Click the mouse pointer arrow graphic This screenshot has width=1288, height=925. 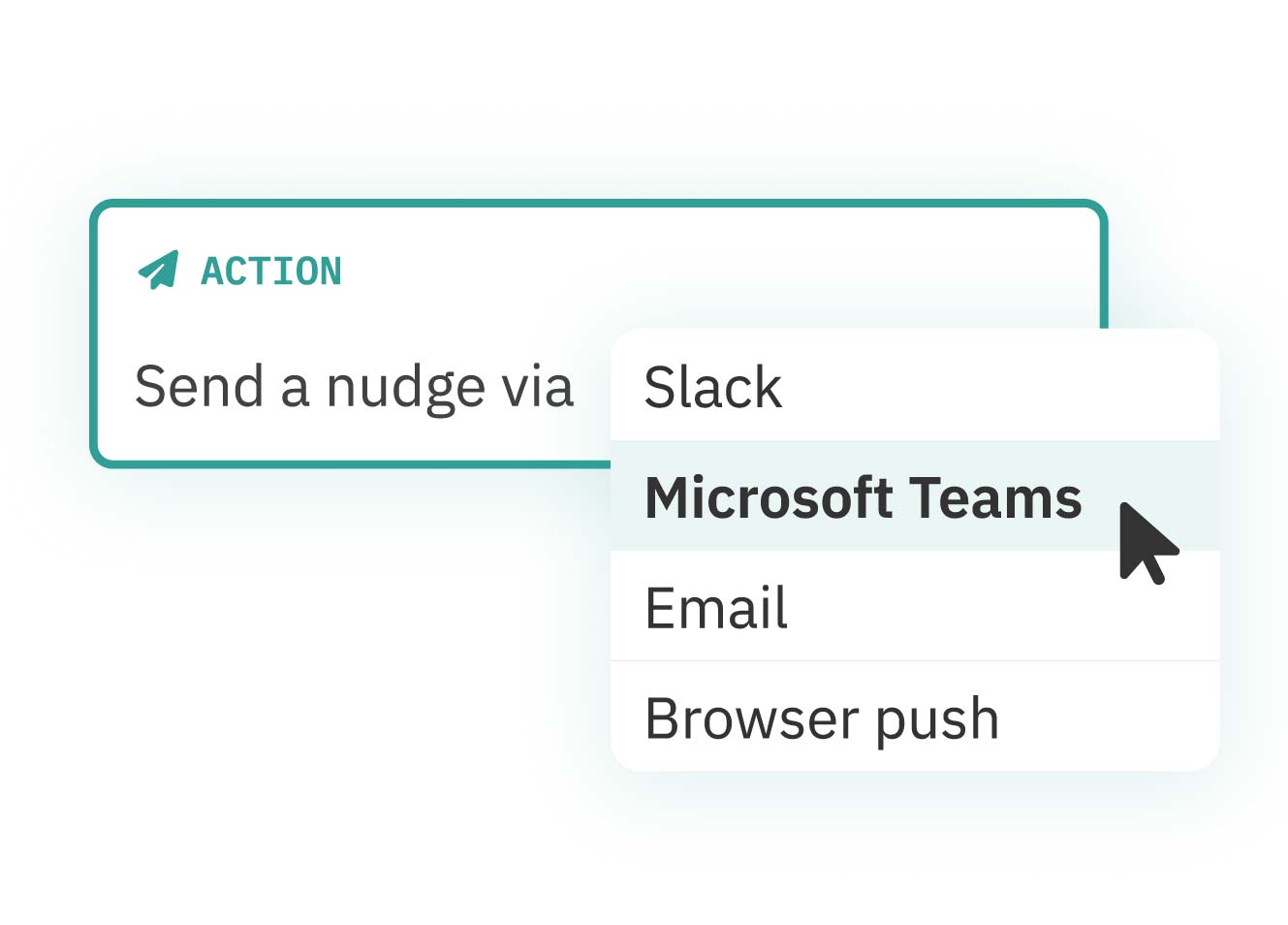pos(1147,543)
